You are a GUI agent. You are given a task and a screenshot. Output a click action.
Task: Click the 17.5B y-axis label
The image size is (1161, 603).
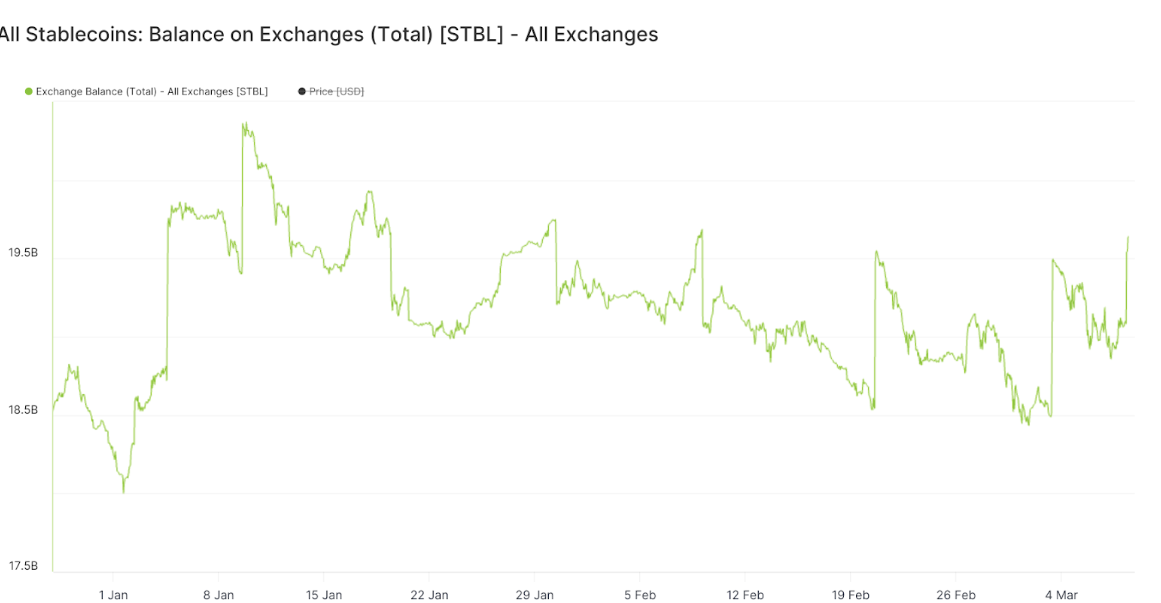point(23,567)
